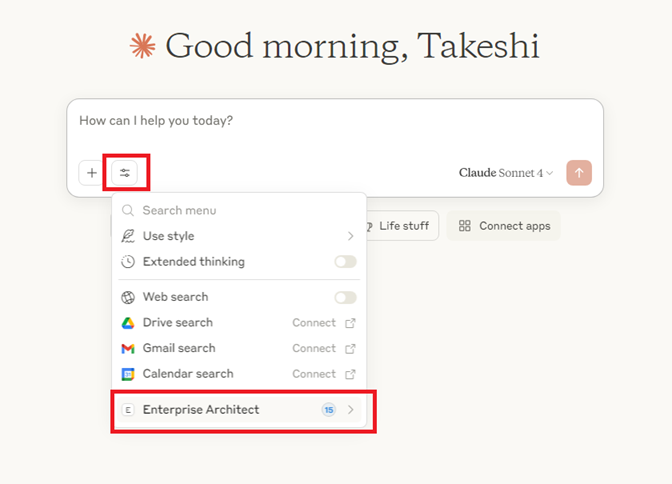Focus the Search menu input field
672x484 pixels.
[x=239, y=210]
